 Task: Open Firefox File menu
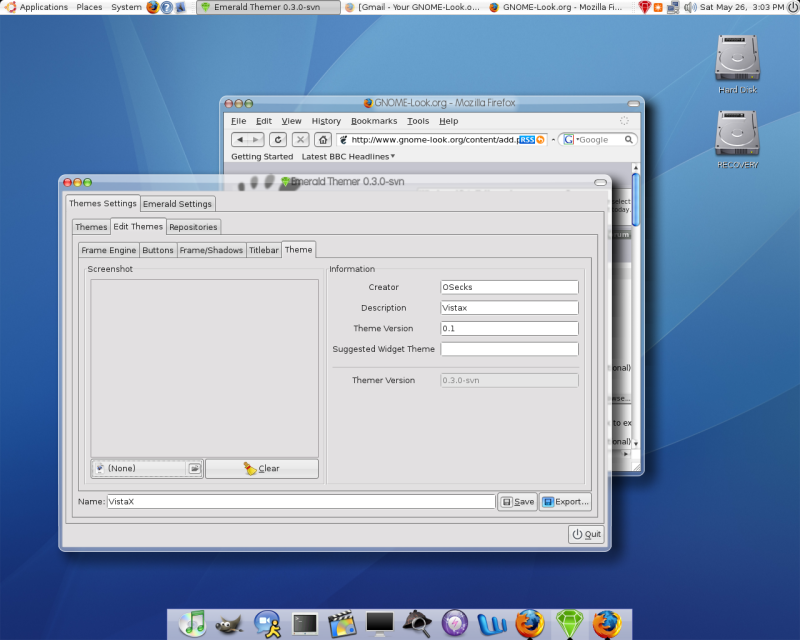pyautogui.click(x=238, y=121)
